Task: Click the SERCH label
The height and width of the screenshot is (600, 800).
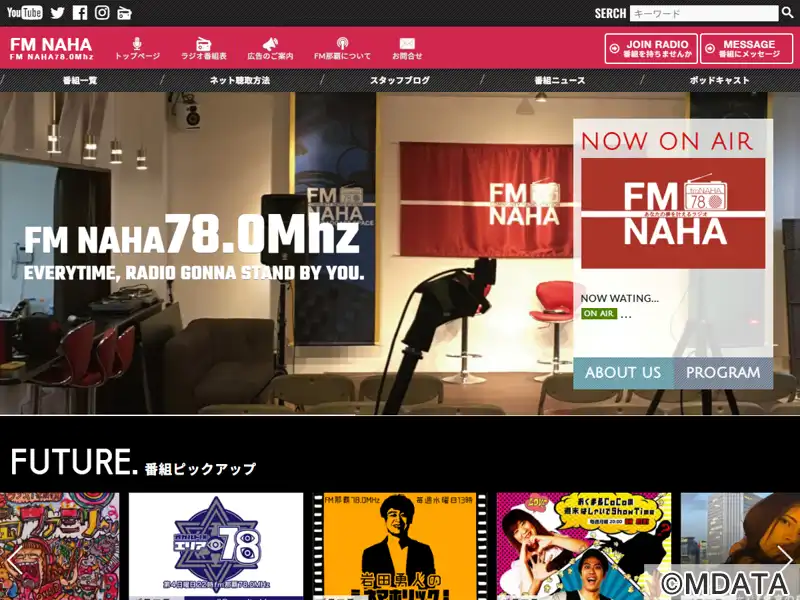Action: [610, 13]
